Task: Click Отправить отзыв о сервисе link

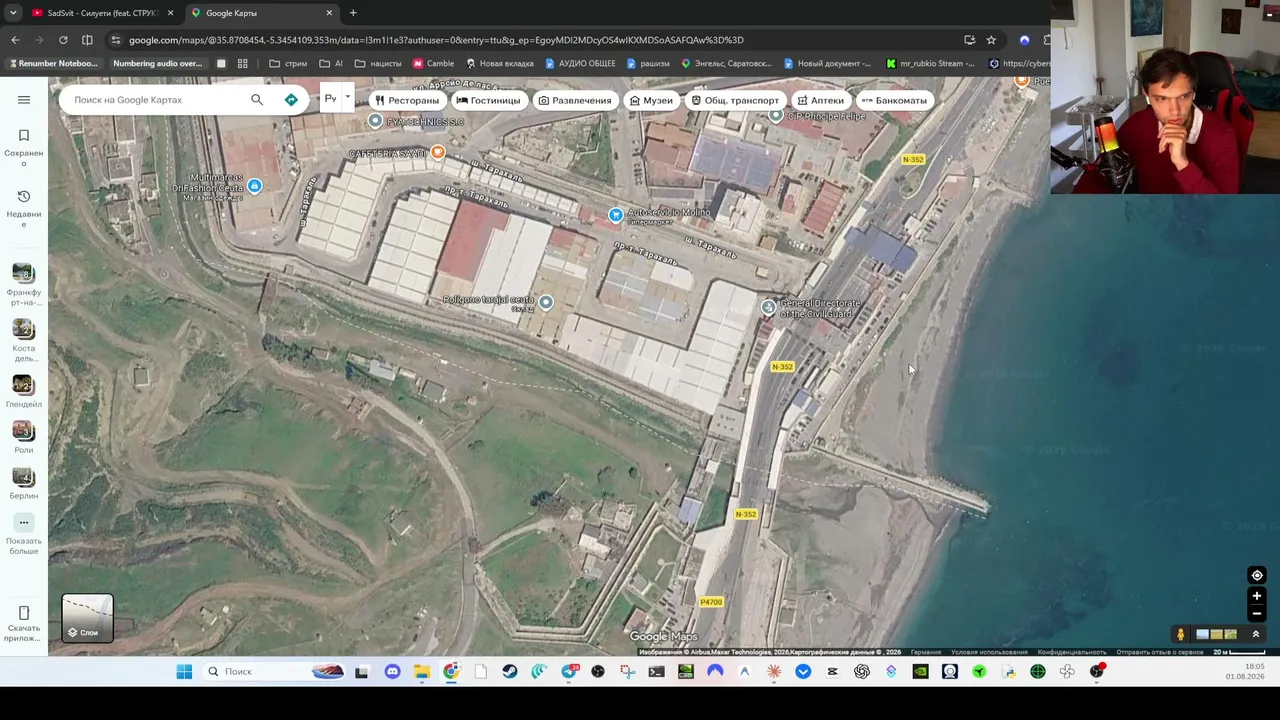Action: (x=1160, y=652)
